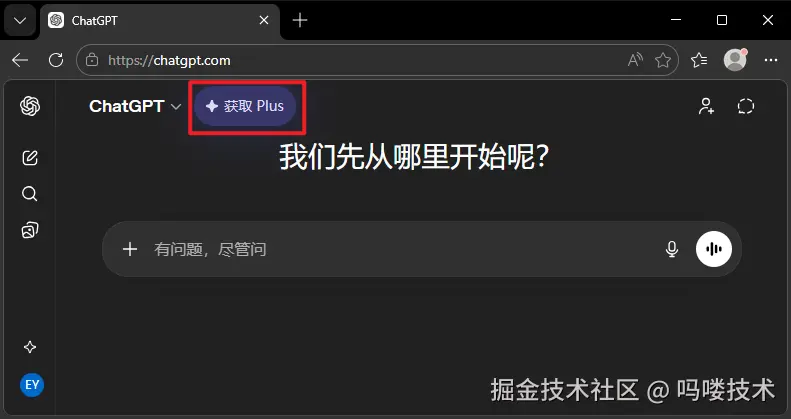Add this page to favorites star

tap(663, 61)
